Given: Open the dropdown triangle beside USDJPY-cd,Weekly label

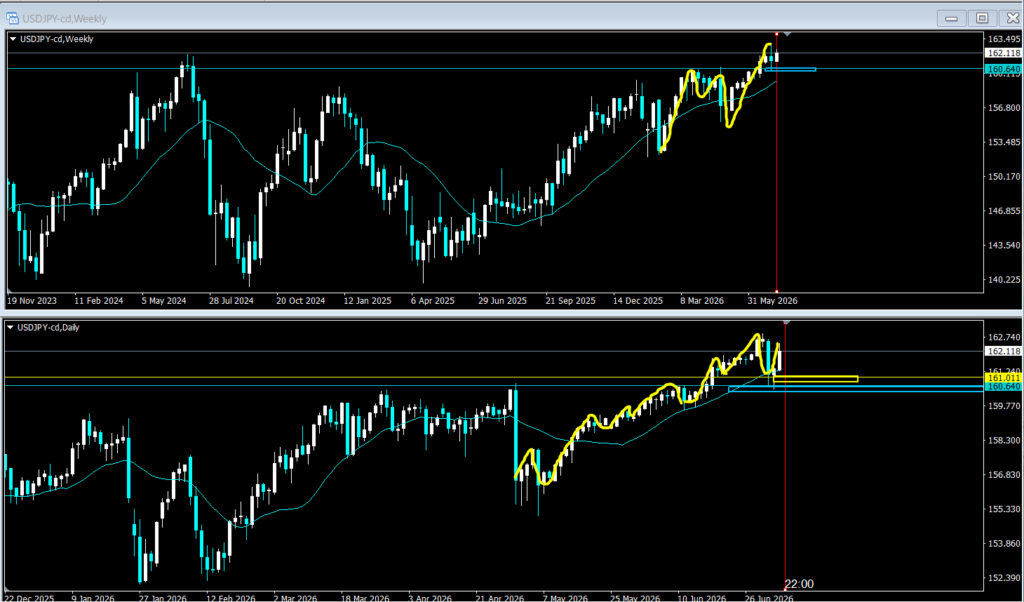Looking at the screenshot, I should coord(13,39).
